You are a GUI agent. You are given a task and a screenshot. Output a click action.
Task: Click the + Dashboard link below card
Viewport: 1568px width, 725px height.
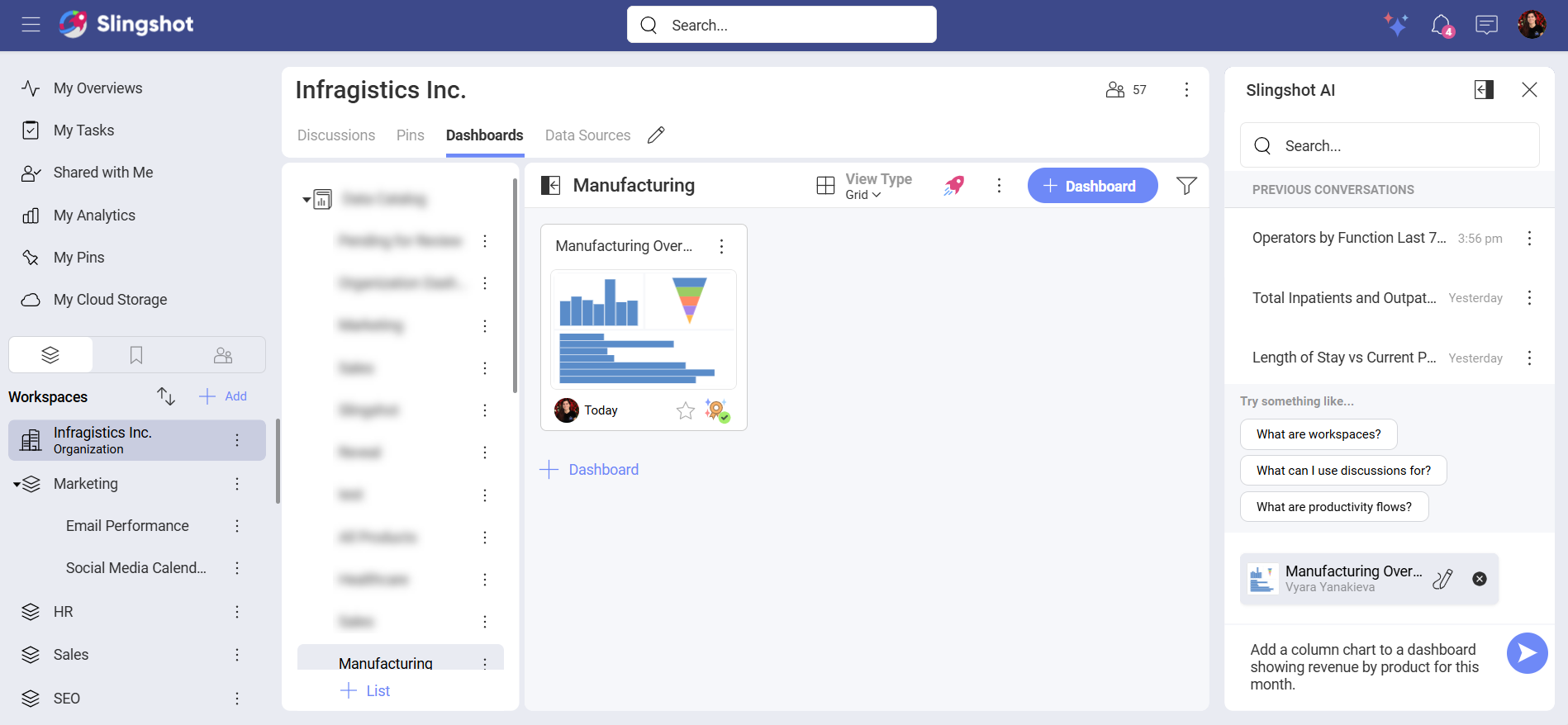(x=589, y=470)
